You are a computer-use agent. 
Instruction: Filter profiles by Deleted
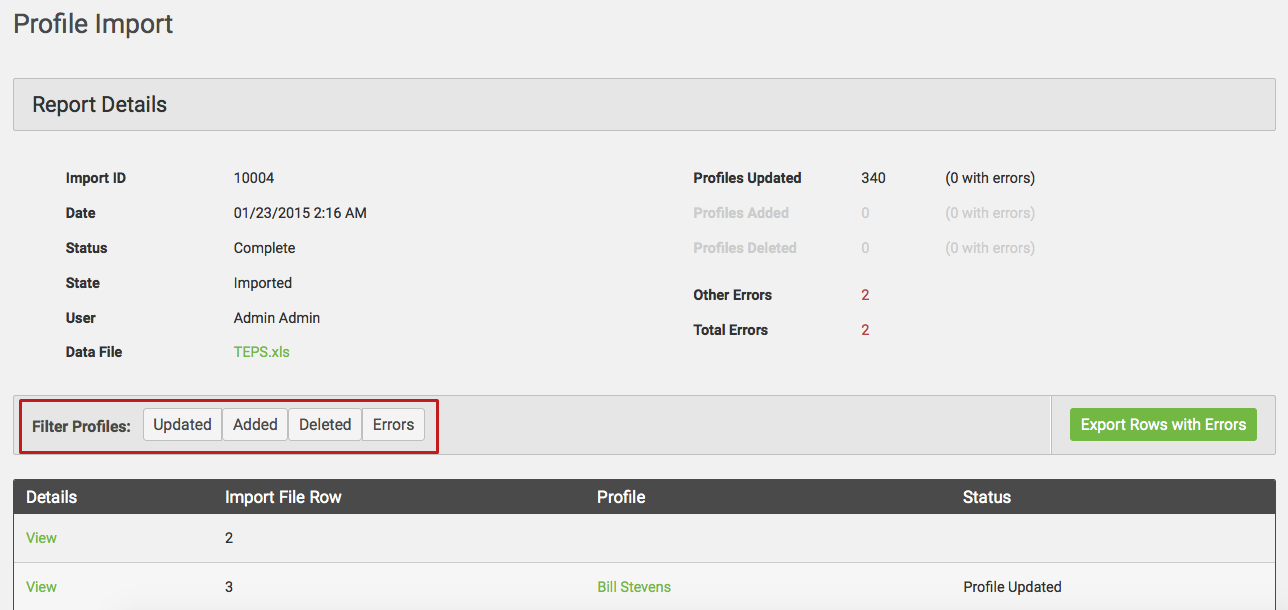[x=325, y=424]
